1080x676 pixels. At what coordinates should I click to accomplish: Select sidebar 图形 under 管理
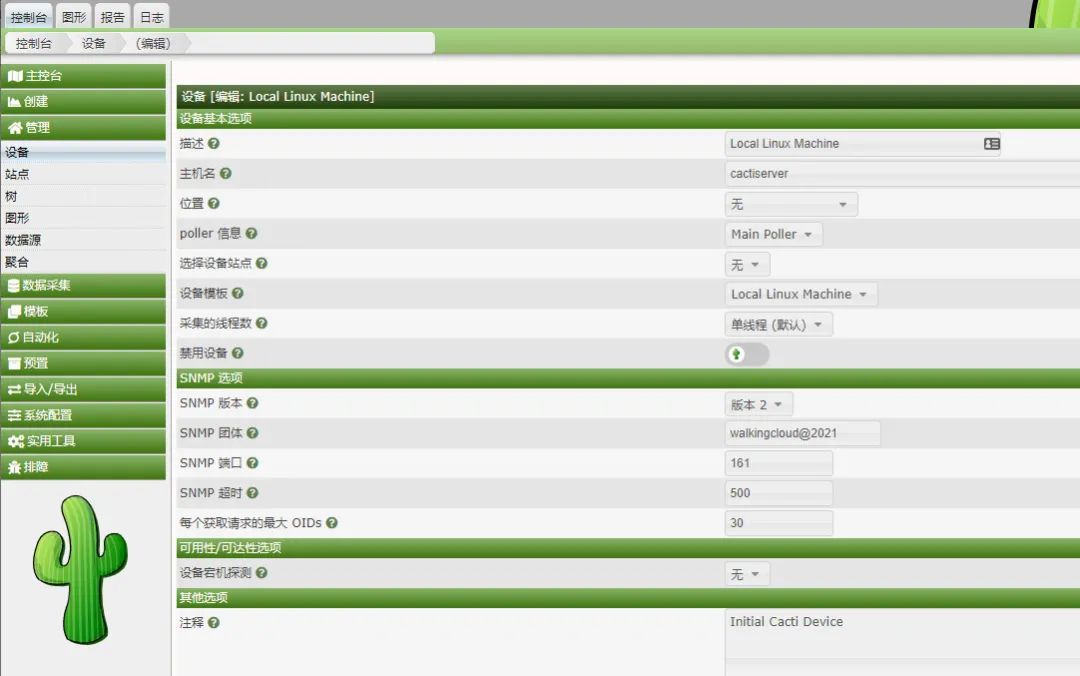click(83, 218)
